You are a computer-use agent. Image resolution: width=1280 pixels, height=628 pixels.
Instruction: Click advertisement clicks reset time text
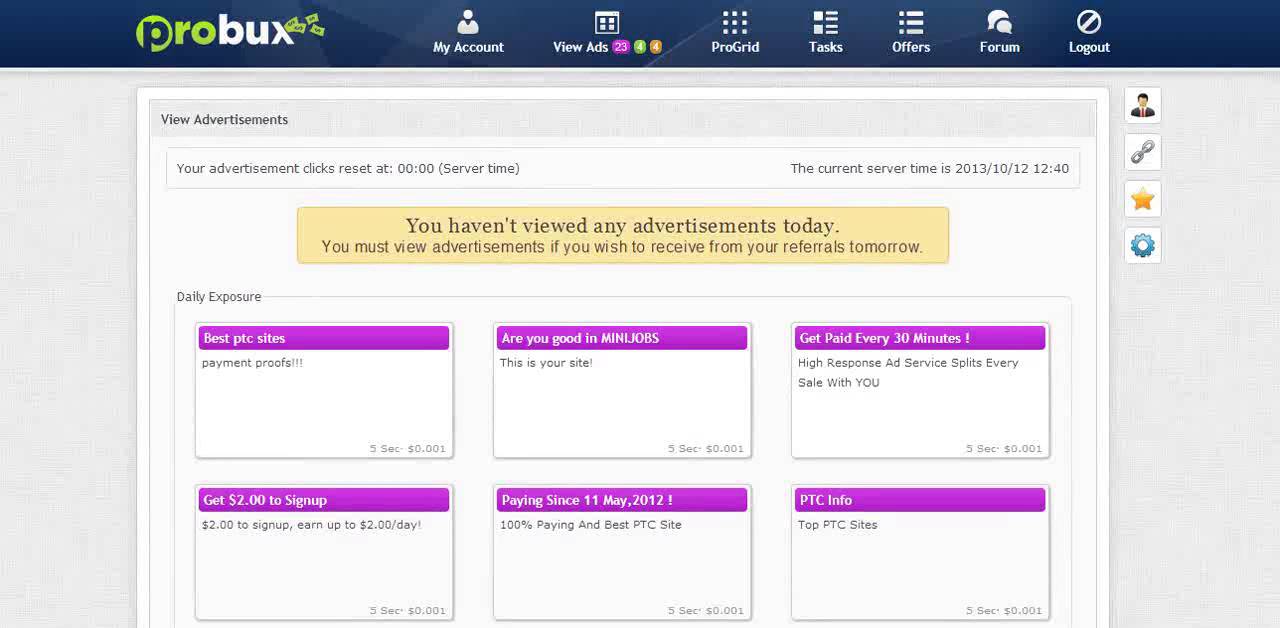tap(348, 168)
